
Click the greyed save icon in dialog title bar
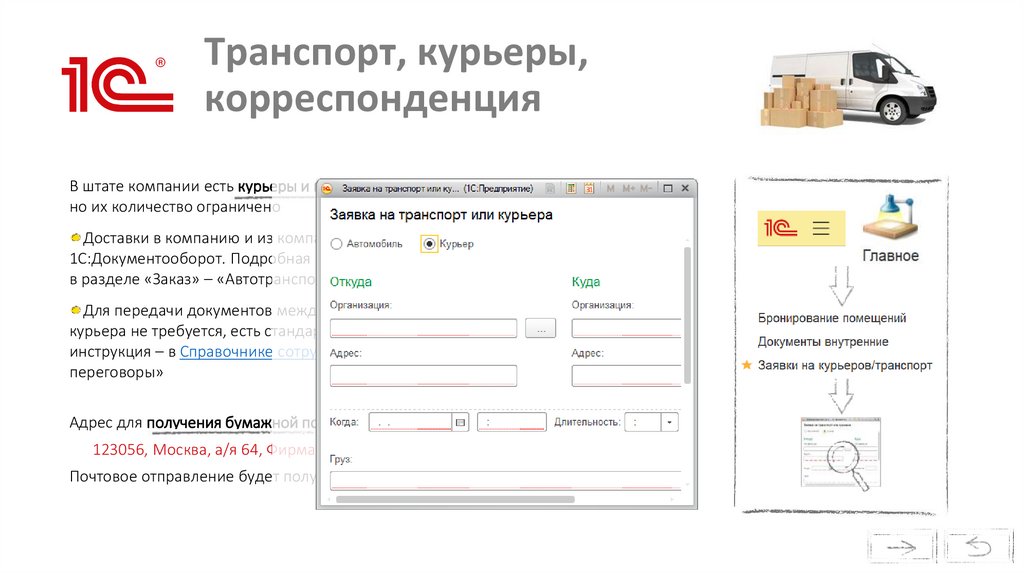[x=550, y=188]
